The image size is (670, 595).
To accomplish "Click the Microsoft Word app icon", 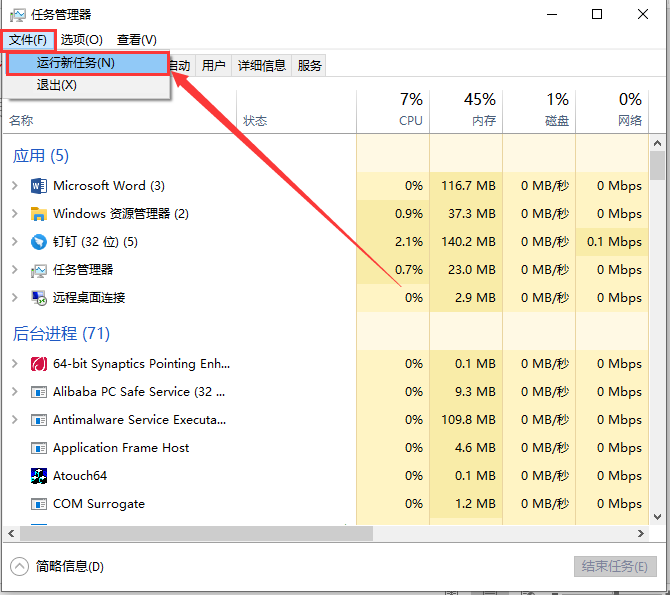I will (39, 186).
